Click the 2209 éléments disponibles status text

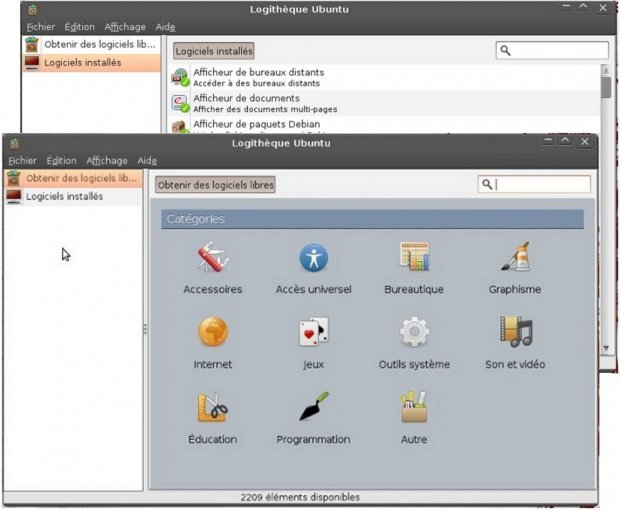pos(300,497)
